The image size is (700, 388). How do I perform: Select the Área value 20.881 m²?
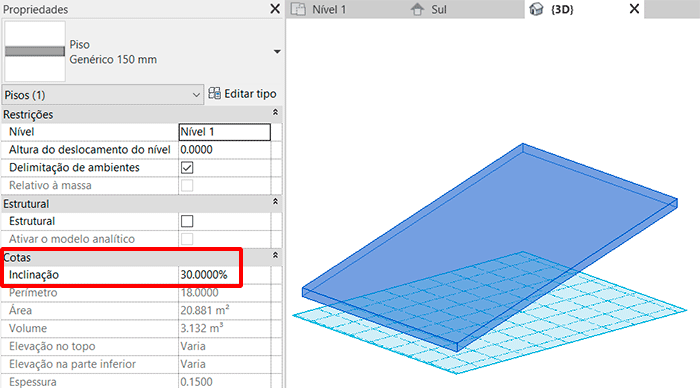point(205,310)
